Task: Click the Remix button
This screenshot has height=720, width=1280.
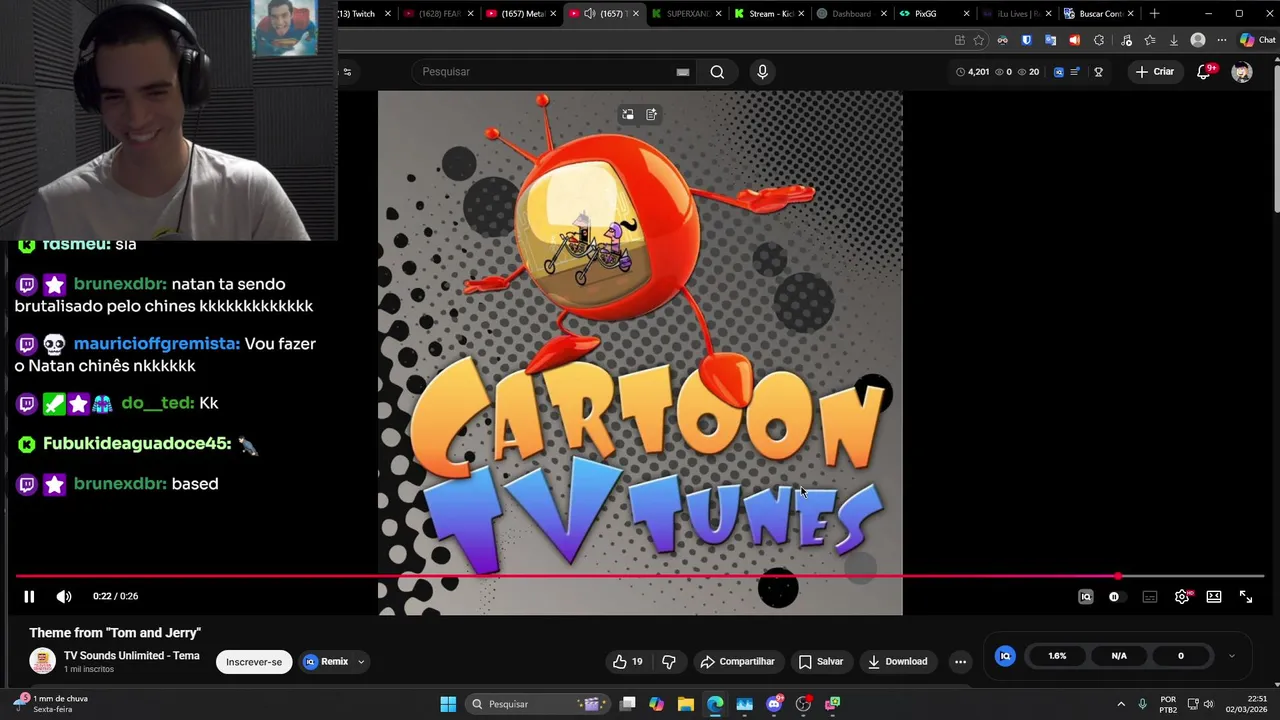Action: point(326,662)
